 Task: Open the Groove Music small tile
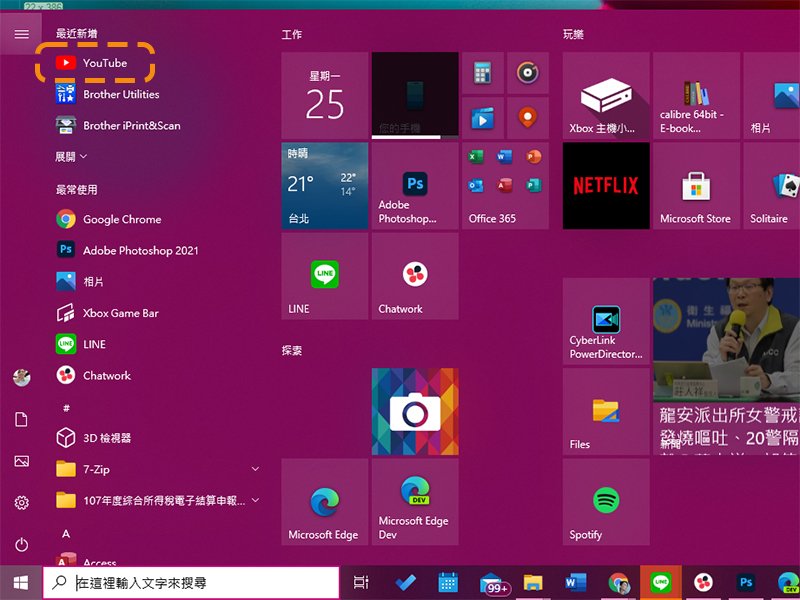528,73
